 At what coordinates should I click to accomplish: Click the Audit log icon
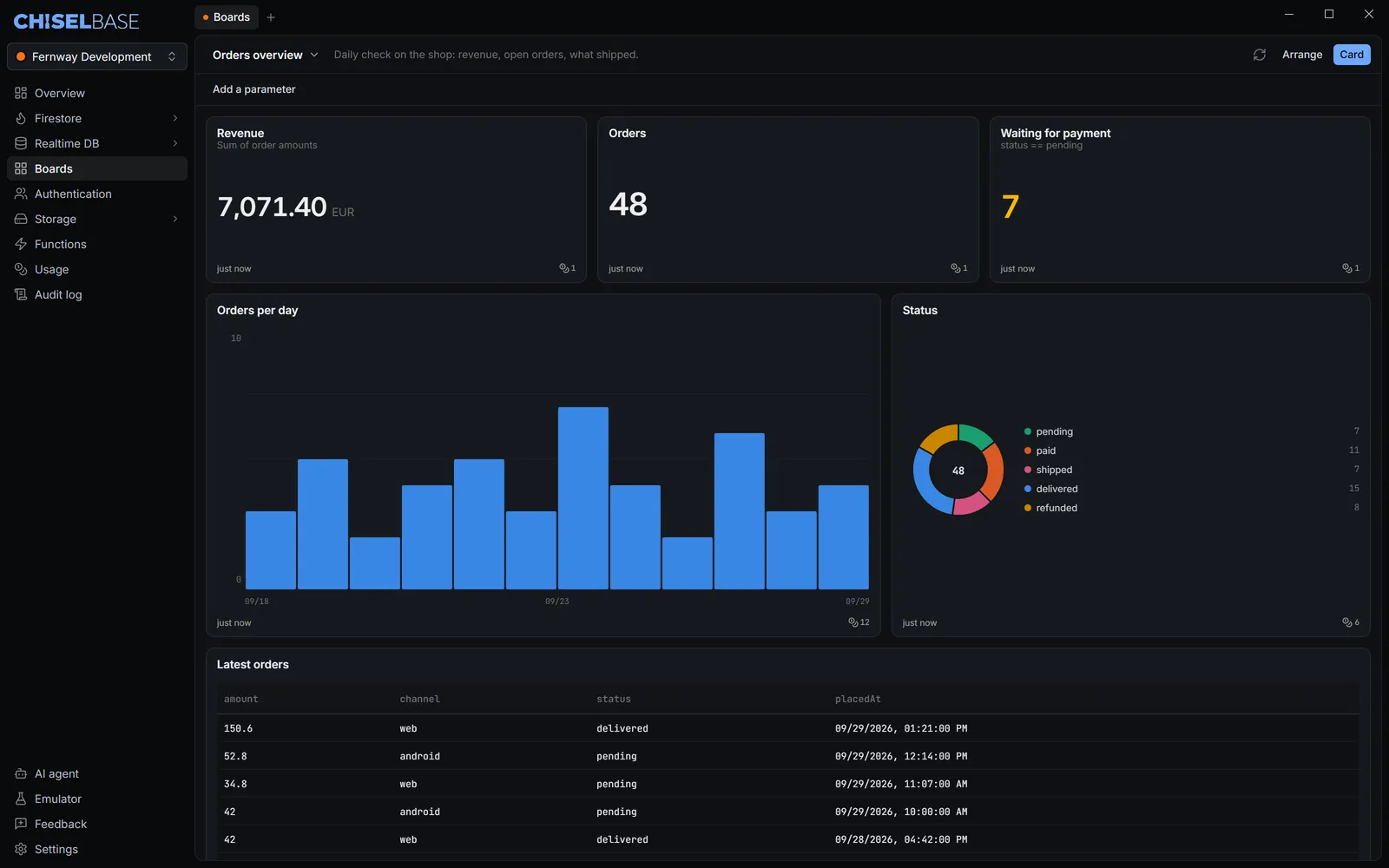[x=21, y=294]
